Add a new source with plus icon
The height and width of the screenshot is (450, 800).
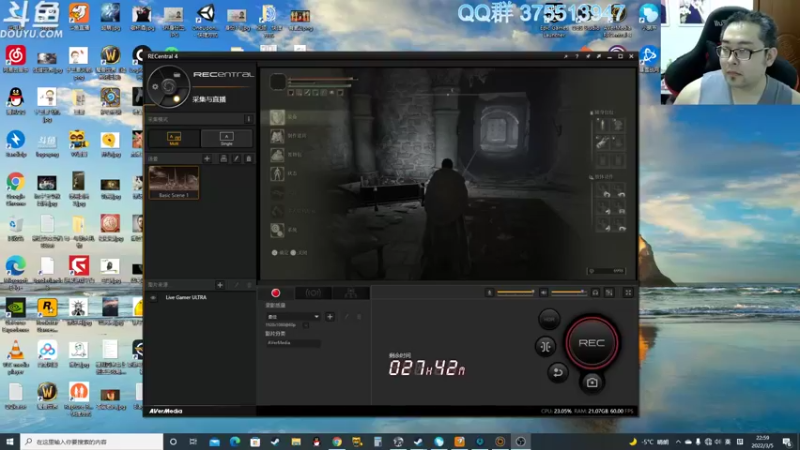click(x=220, y=285)
